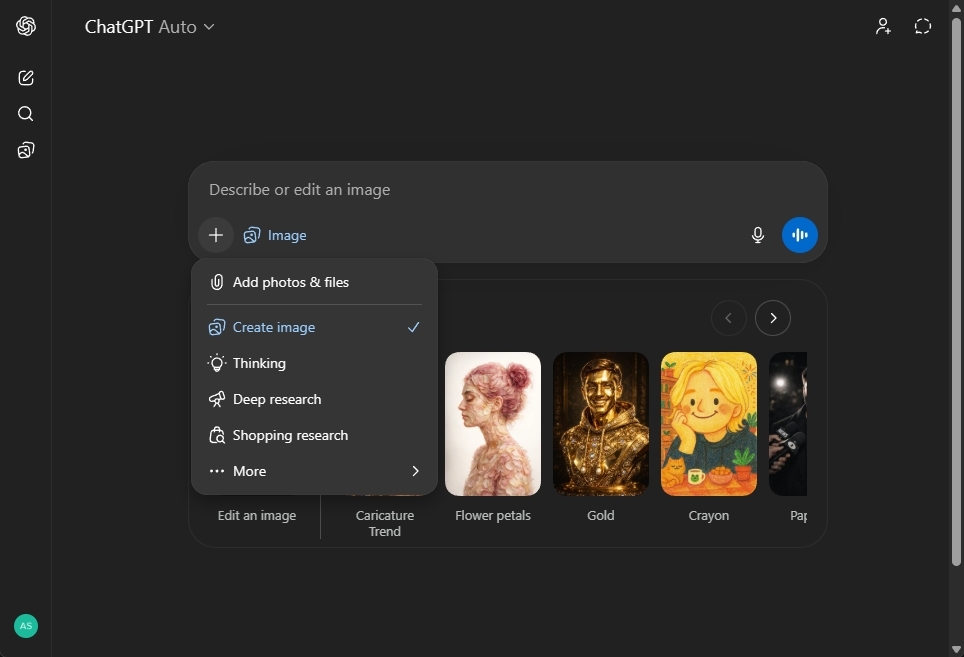Click the ChatGPT logo at top of sidebar
Image resolution: width=964 pixels, height=657 pixels.
[x=26, y=26]
